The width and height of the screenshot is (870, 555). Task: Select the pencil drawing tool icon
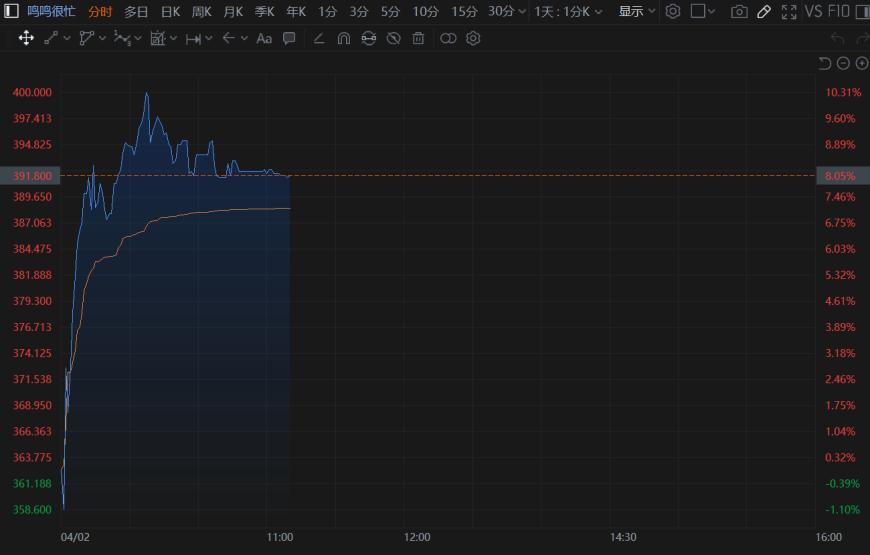tap(764, 12)
